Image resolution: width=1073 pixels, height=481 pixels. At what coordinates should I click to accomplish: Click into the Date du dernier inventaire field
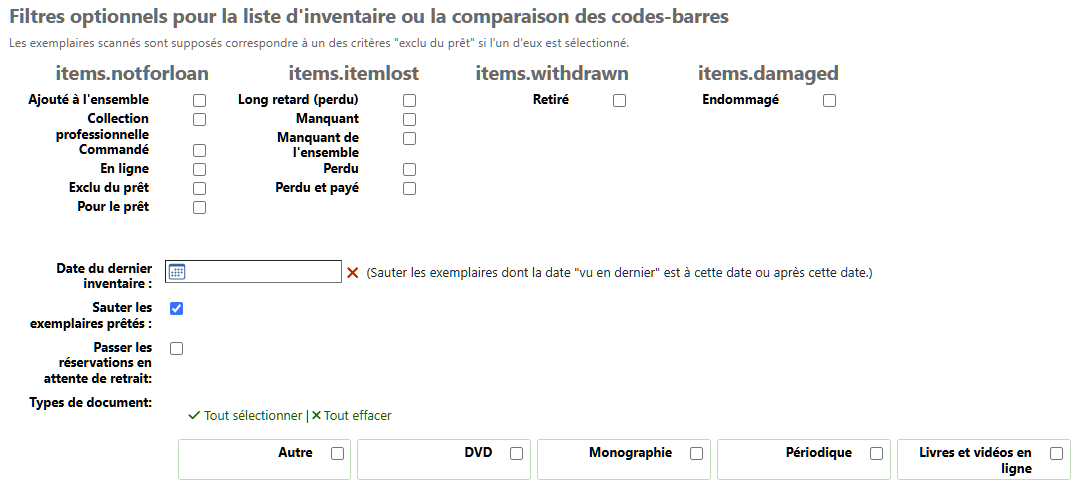pos(253,272)
